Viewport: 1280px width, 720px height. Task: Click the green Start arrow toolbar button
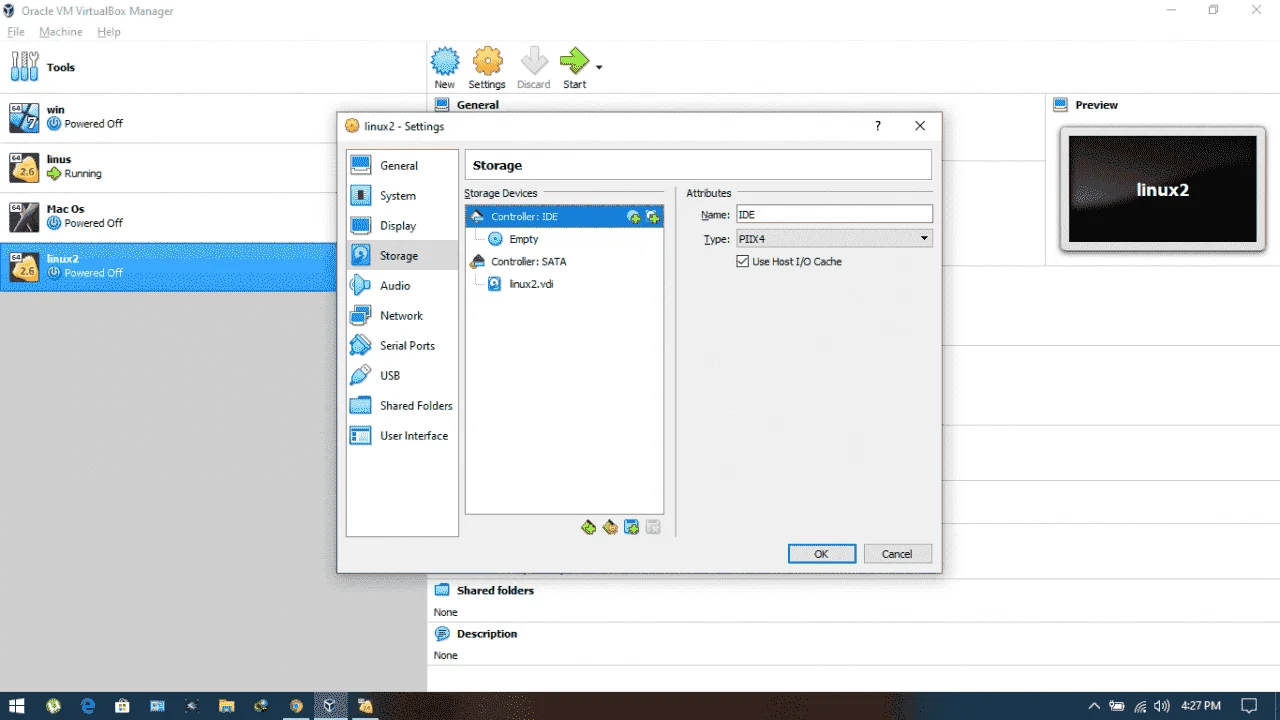point(574,68)
